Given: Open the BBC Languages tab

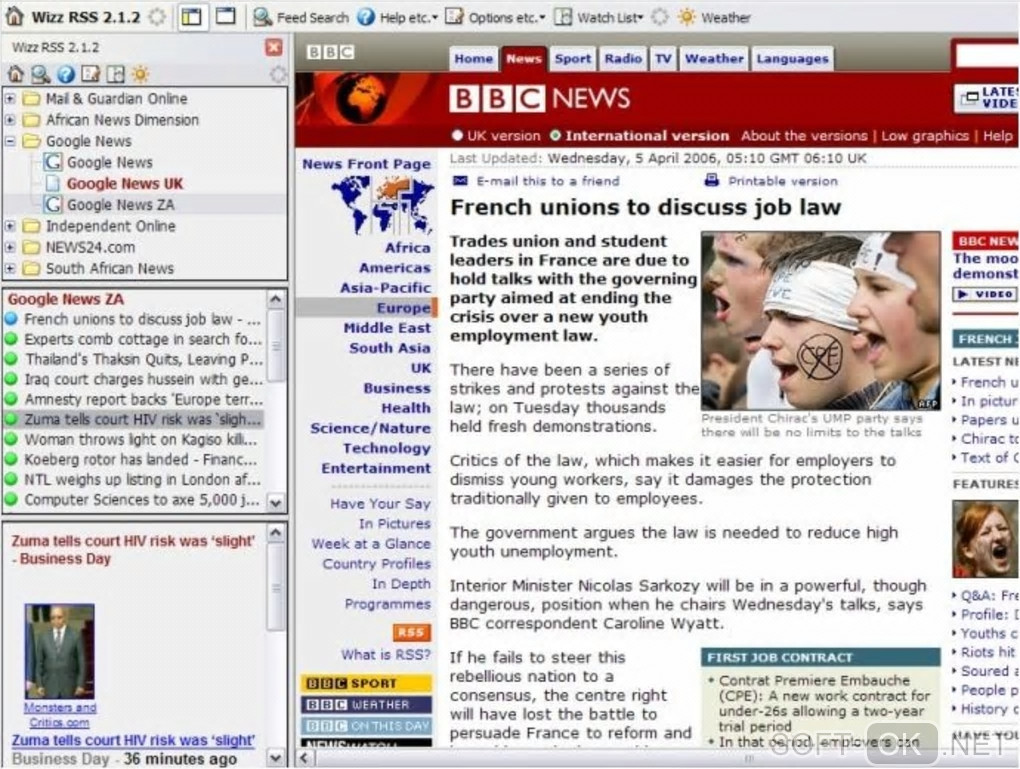Looking at the screenshot, I should 792,59.
